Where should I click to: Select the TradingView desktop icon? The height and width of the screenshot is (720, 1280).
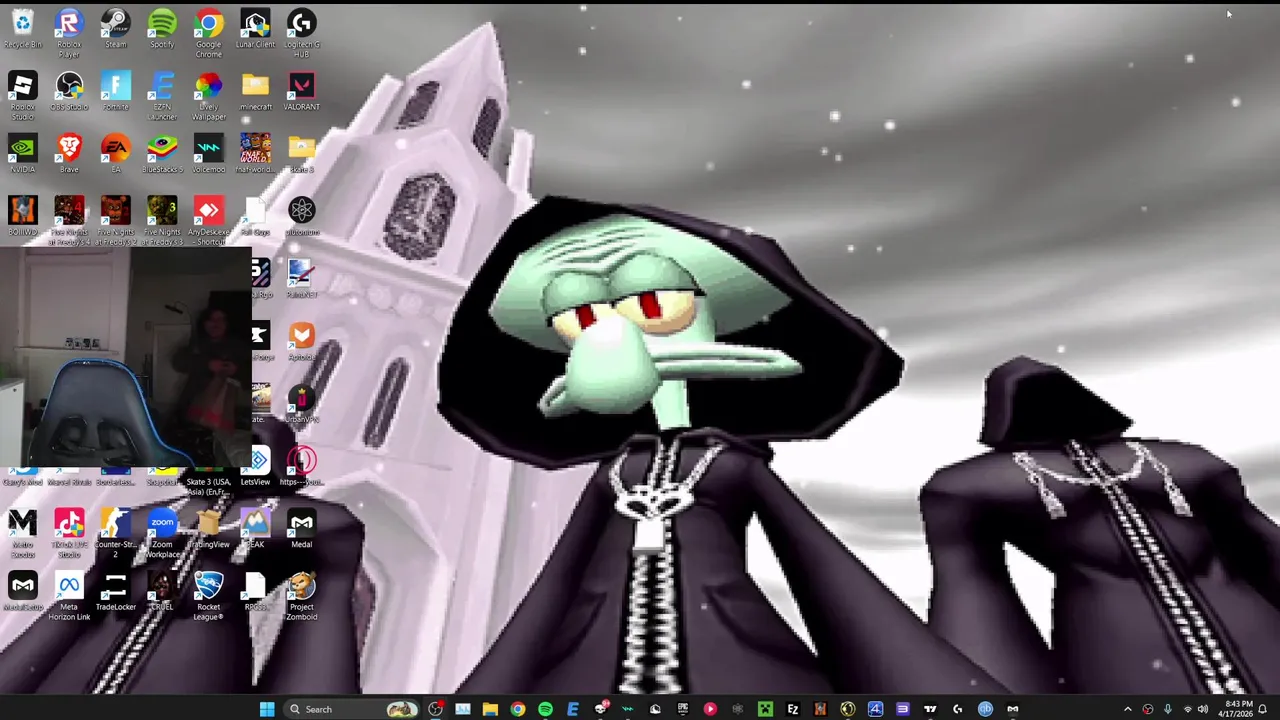[208, 529]
